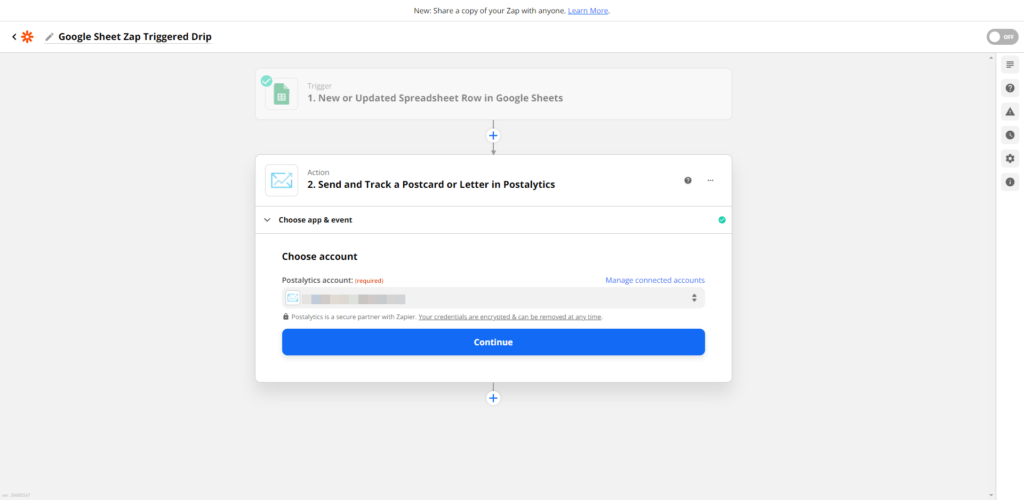Open the help question mark in right sidebar
The image size is (1024, 500).
(1010, 88)
